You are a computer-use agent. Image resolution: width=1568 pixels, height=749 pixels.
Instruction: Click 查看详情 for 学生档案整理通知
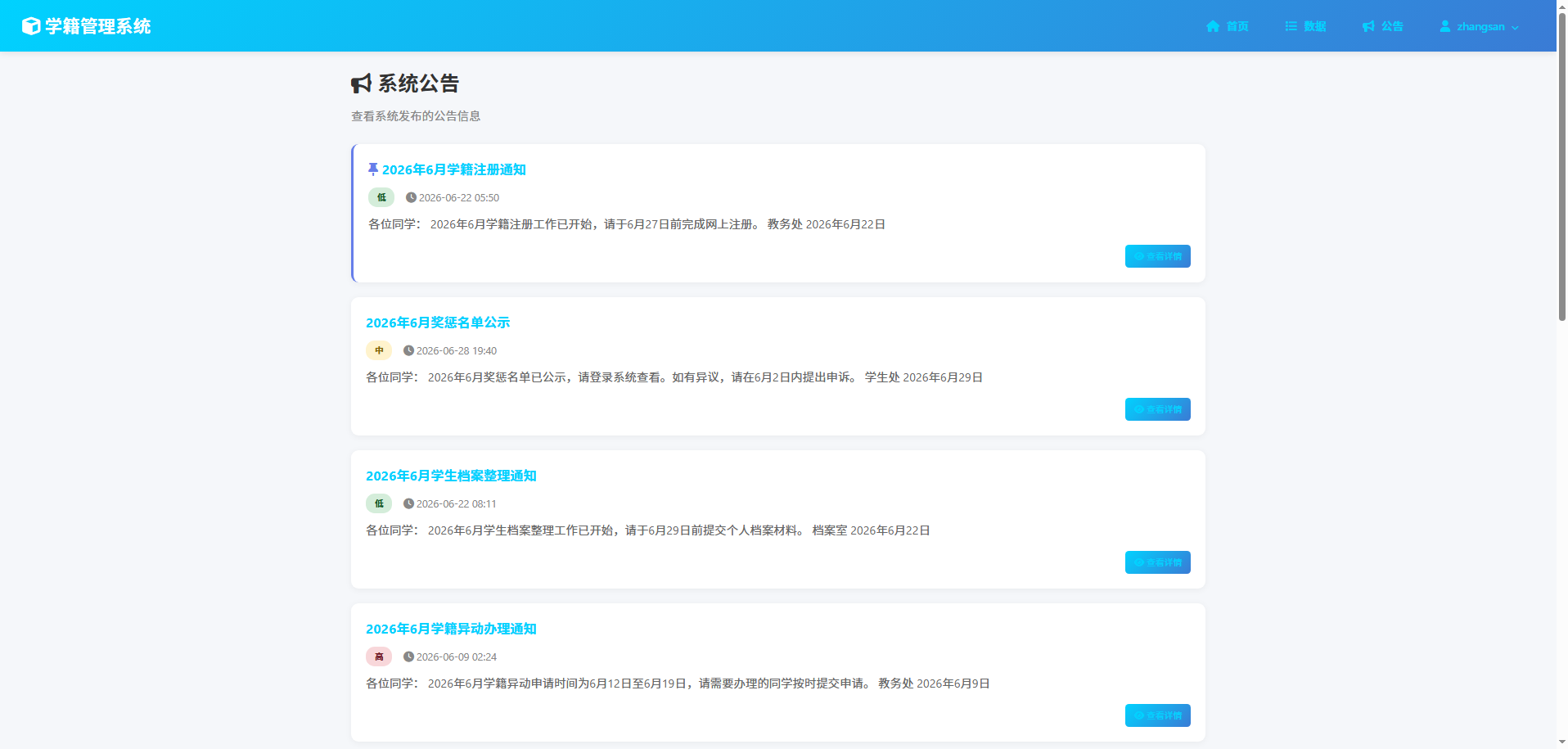click(1157, 562)
